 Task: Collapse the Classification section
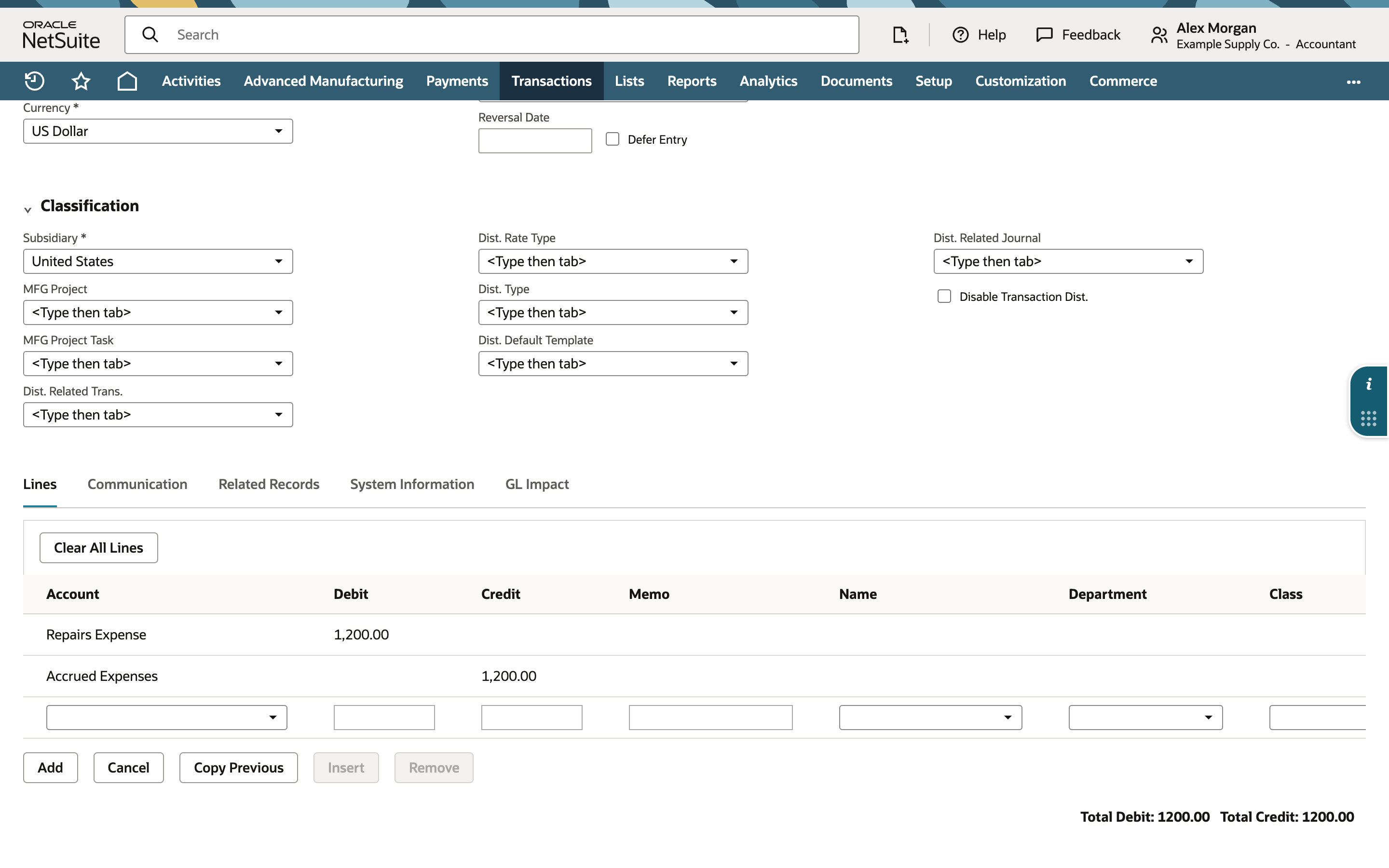coord(27,210)
